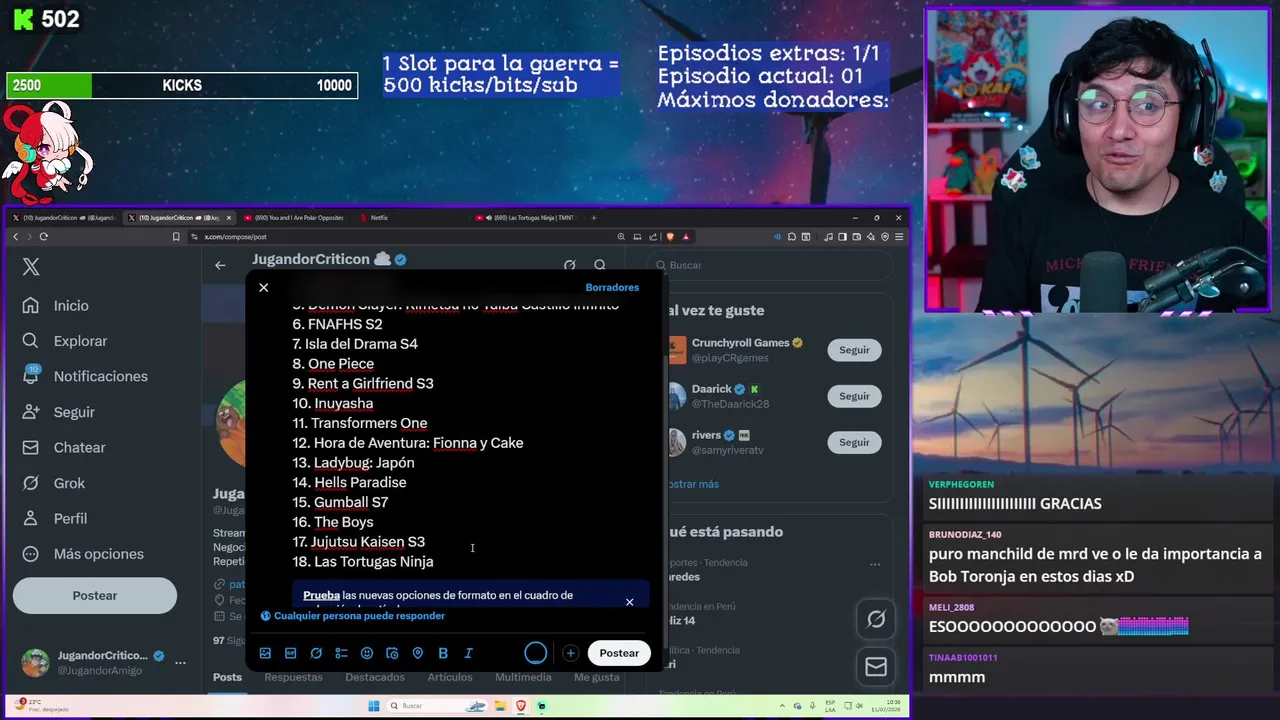This screenshot has height=720, width=1280.
Task: Open the Windows Start menu
Action: (374, 706)
